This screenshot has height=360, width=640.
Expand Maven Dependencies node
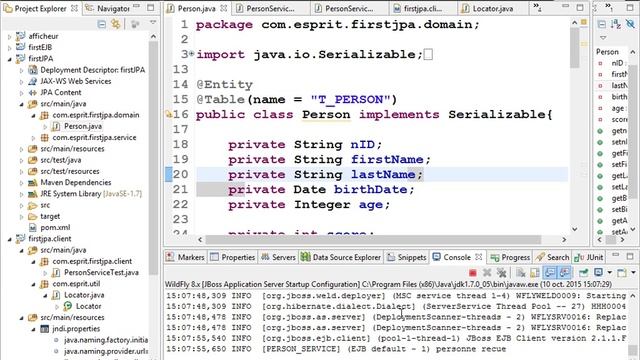22,183
